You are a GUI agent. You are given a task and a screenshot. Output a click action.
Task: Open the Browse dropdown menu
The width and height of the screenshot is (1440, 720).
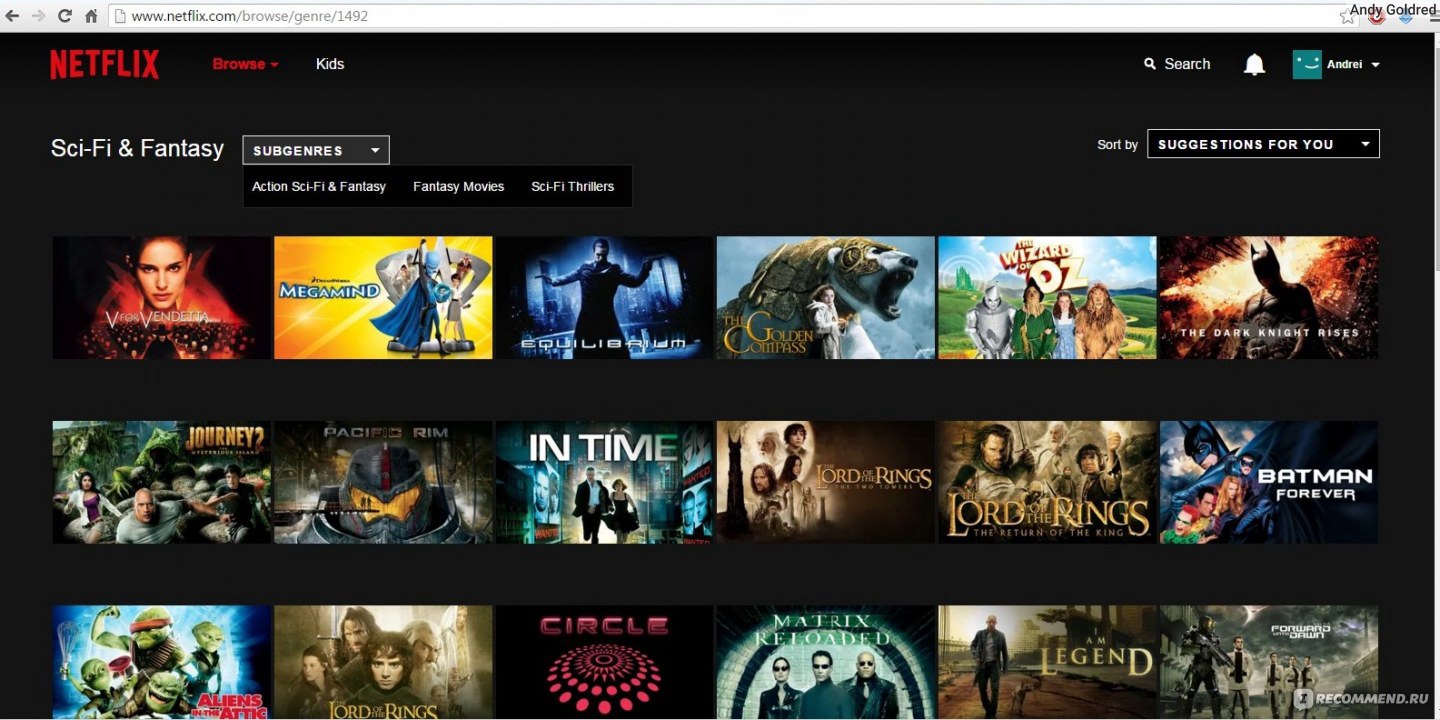point(245,64)
